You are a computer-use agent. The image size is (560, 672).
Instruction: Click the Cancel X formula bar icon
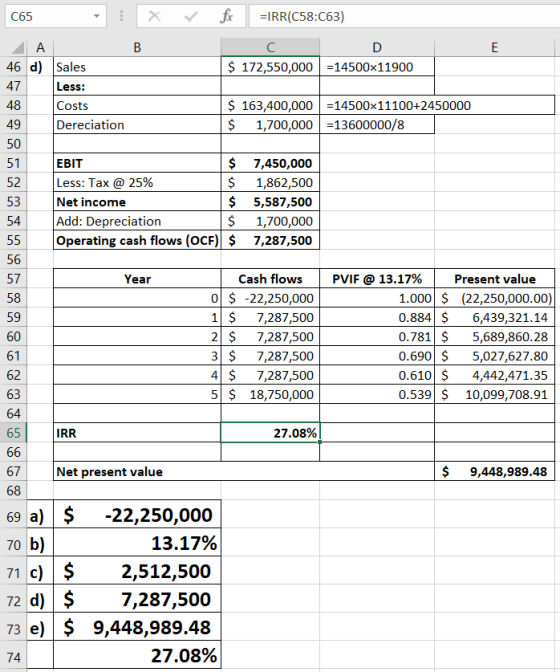tap(154, 17)
